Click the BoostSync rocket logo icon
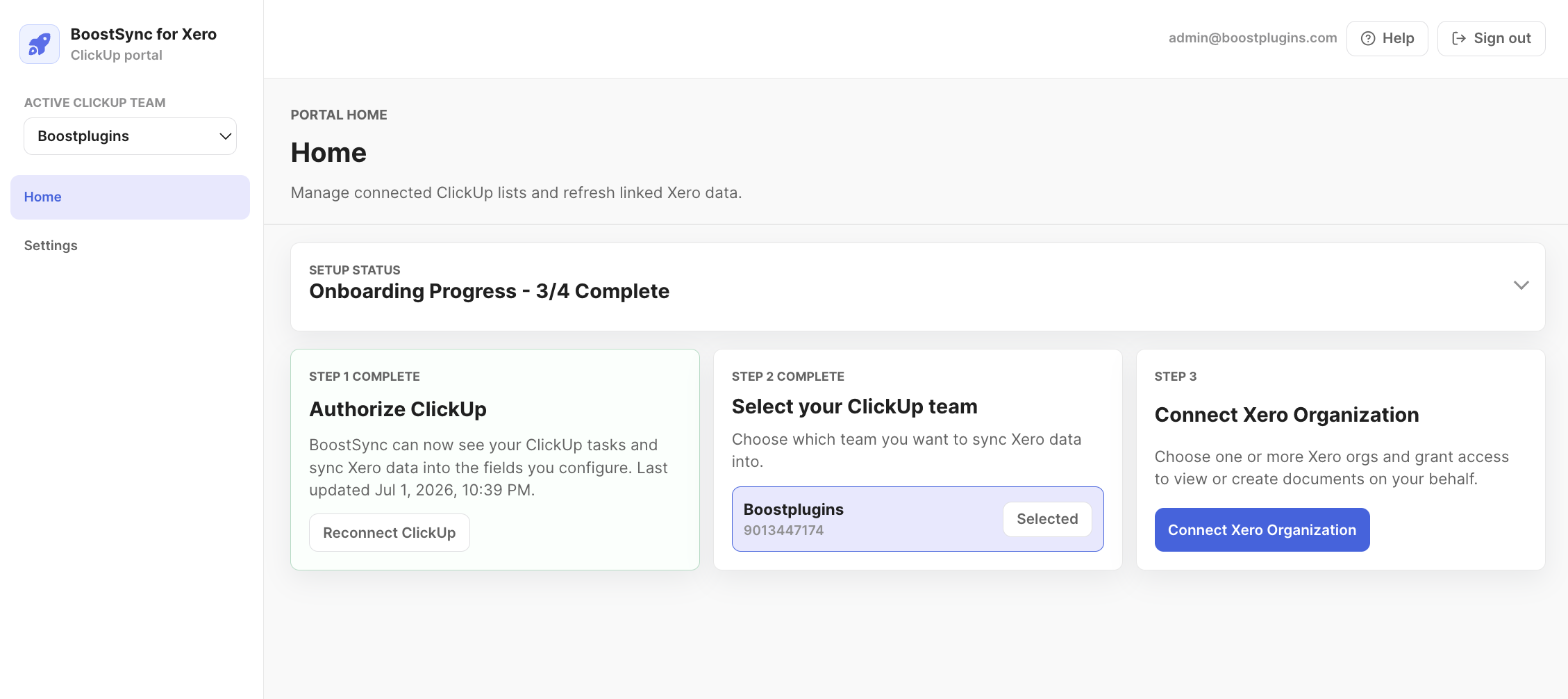Viewport: 1568px width, 699px height. click(40, 44)
